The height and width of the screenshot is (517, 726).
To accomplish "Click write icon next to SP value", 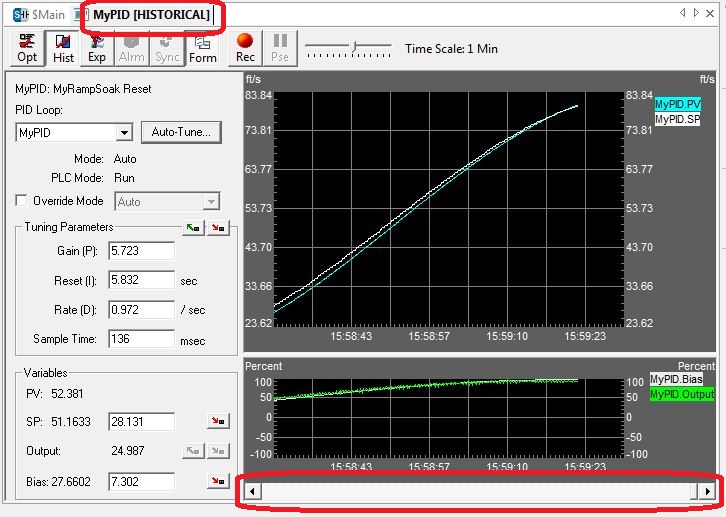I will [x=217, y=422].
